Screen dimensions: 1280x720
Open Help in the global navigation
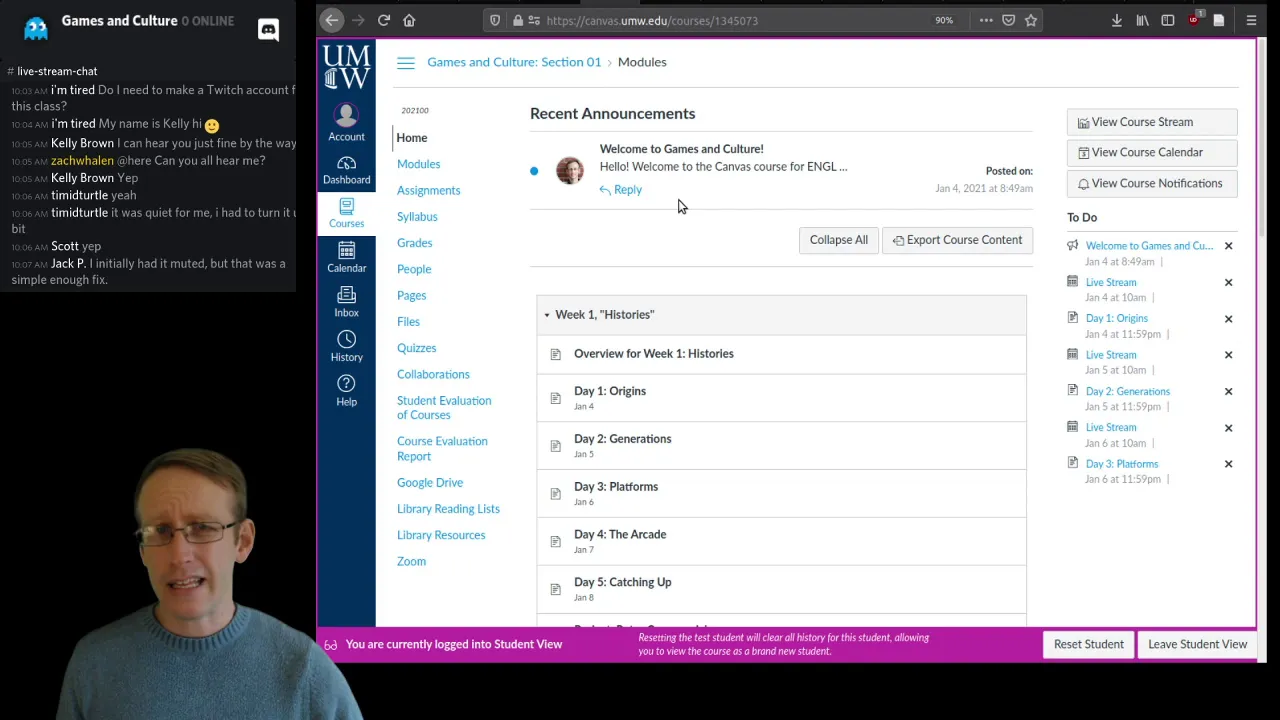click(346, 391)
